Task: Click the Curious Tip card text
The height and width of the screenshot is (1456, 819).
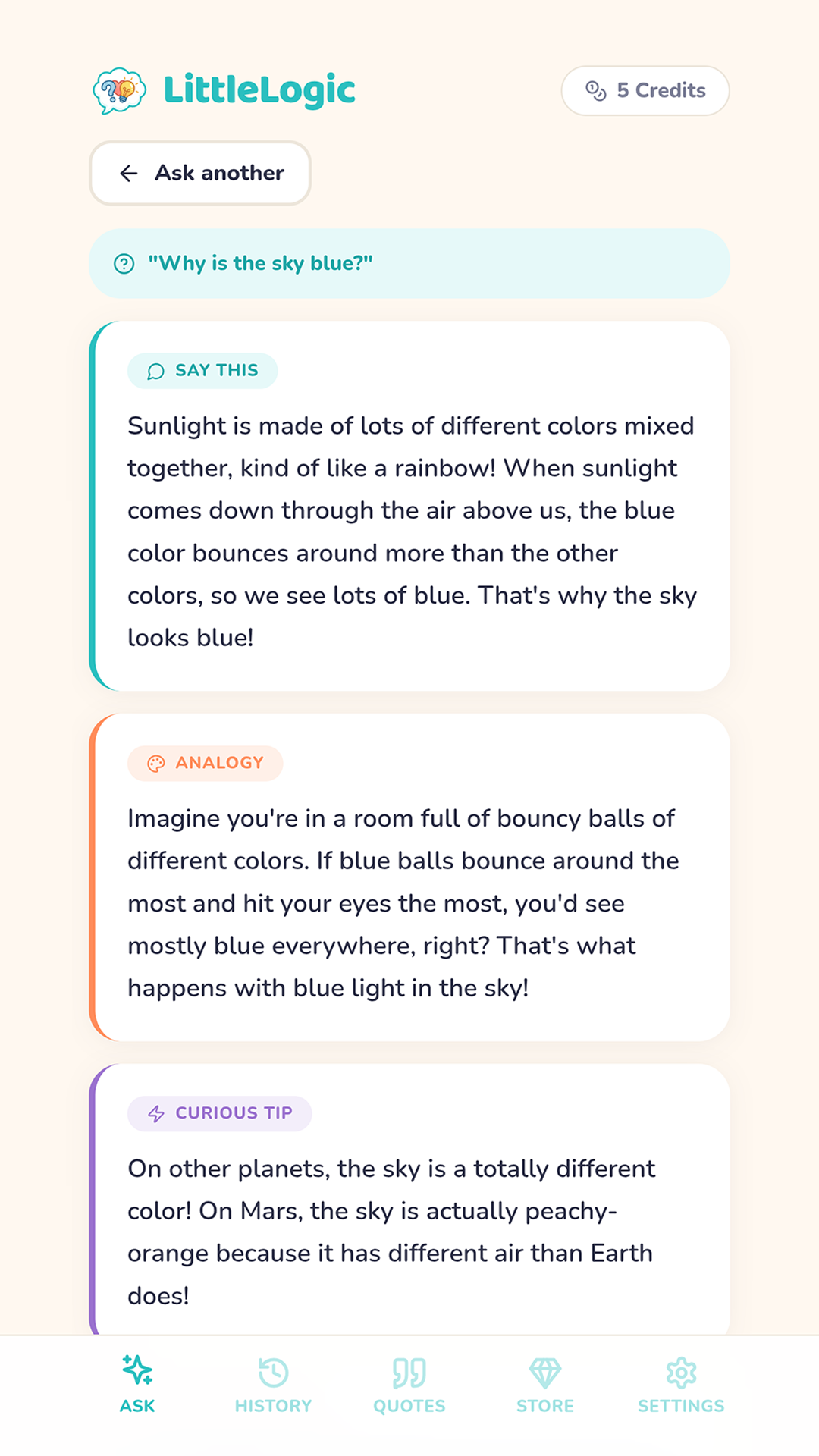Action: (391, 1232)
